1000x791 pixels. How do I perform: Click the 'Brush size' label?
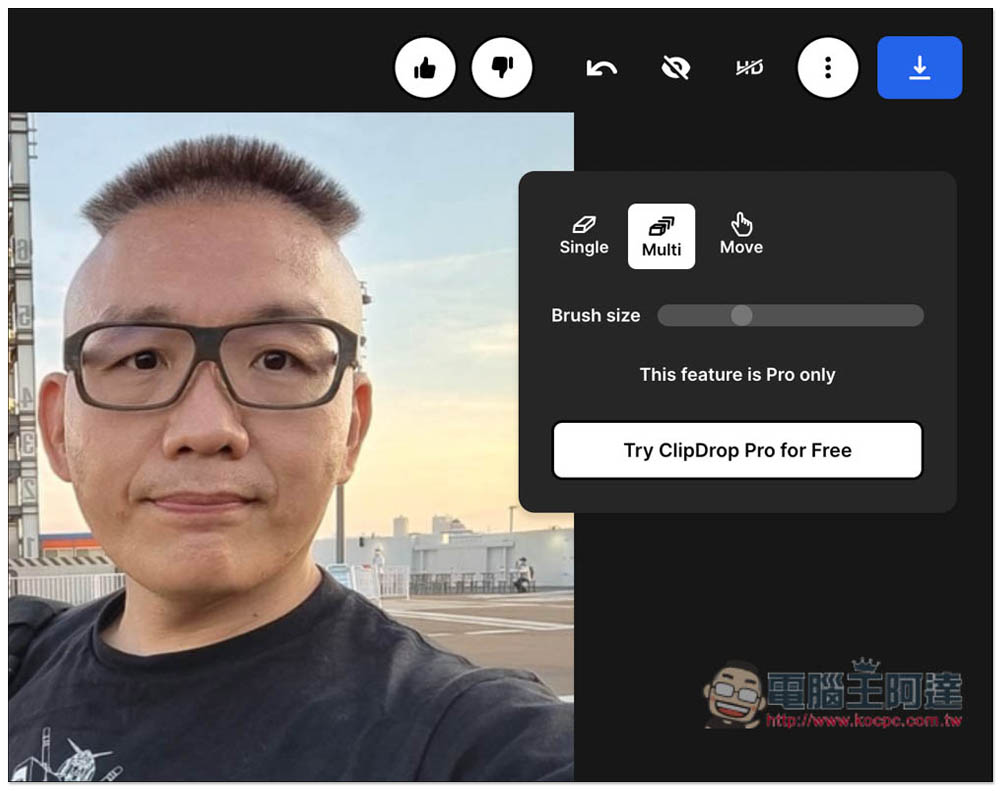click(596, 315)
